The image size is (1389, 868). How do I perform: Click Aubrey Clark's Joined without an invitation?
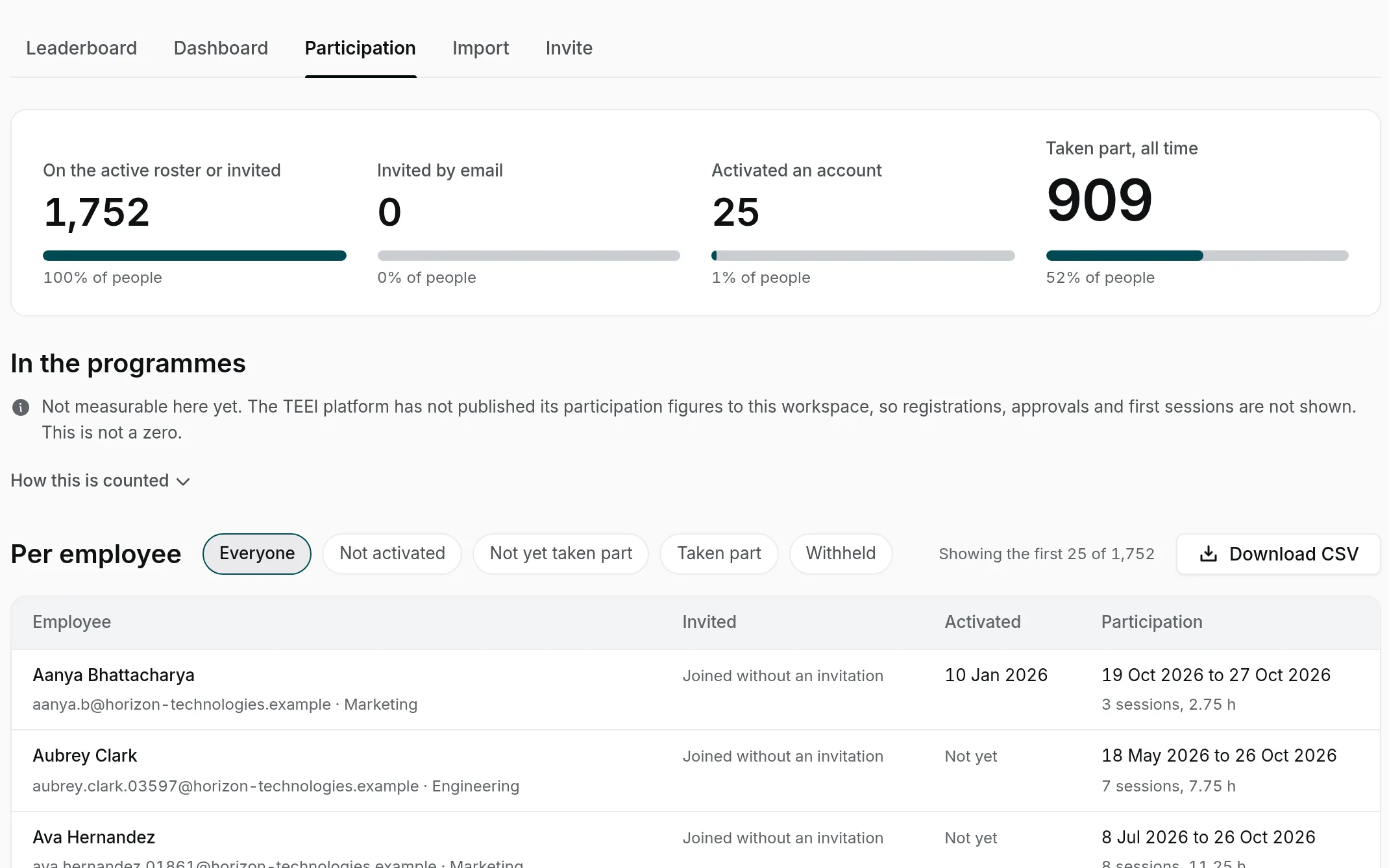[x=783, y=756]
